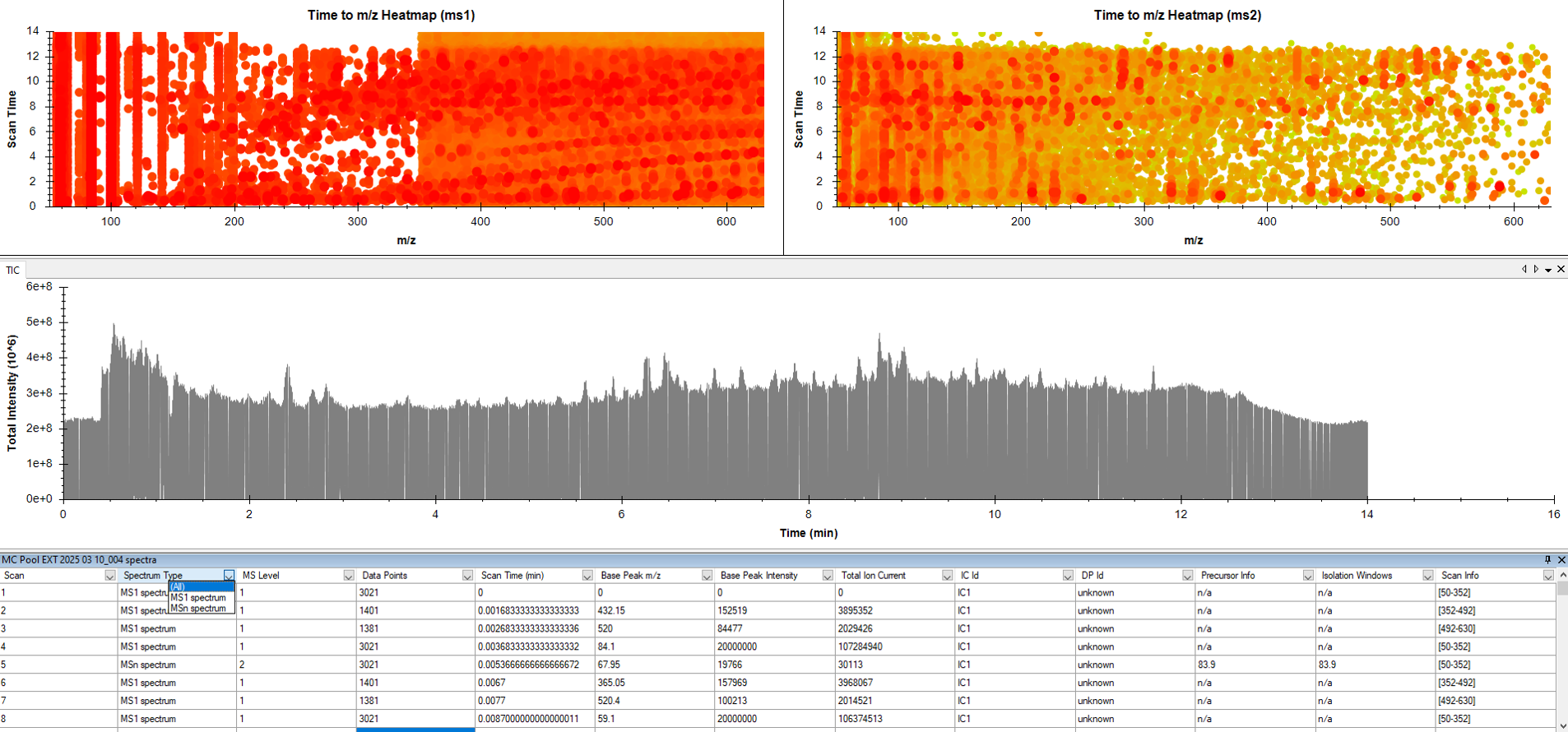This screenshot has height=732, width=1568.
Task: Open the TIC document list dropdown arrow
Action: 1548,270
